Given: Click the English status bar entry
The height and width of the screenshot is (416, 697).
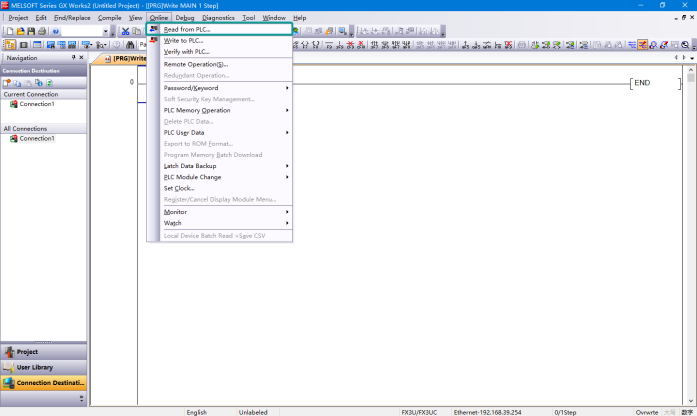Looking at the screenshot, I should point(196,412).
